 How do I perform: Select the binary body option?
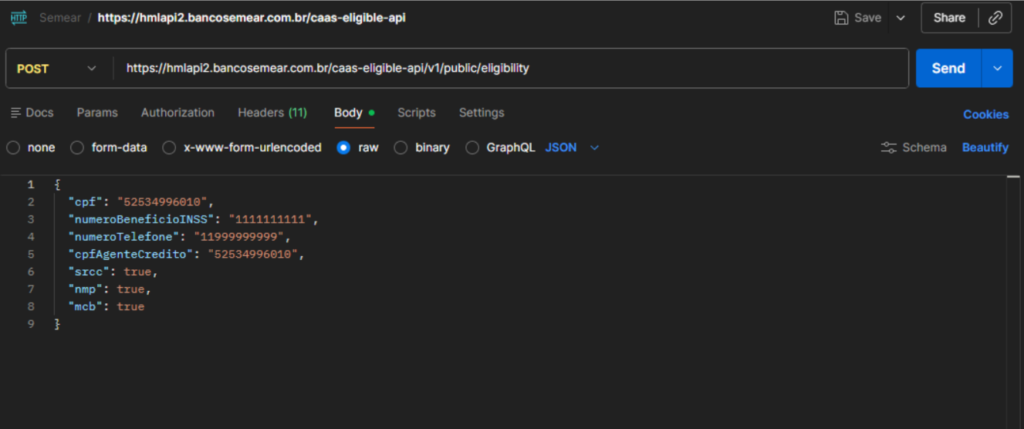pyautogui.click(x=401, y=147)
